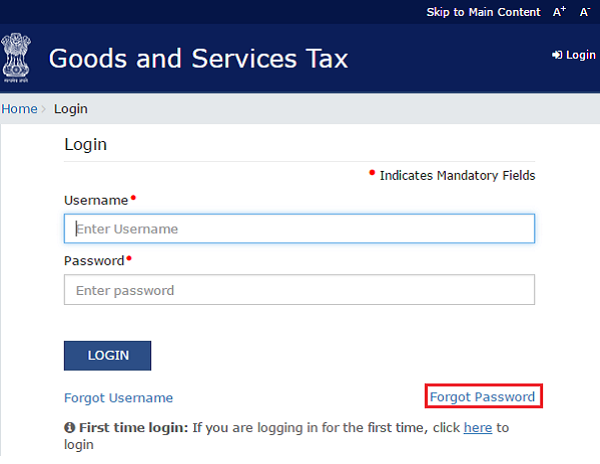
Task: Click the info icon beside First time login
Action: tap(70, 428)
